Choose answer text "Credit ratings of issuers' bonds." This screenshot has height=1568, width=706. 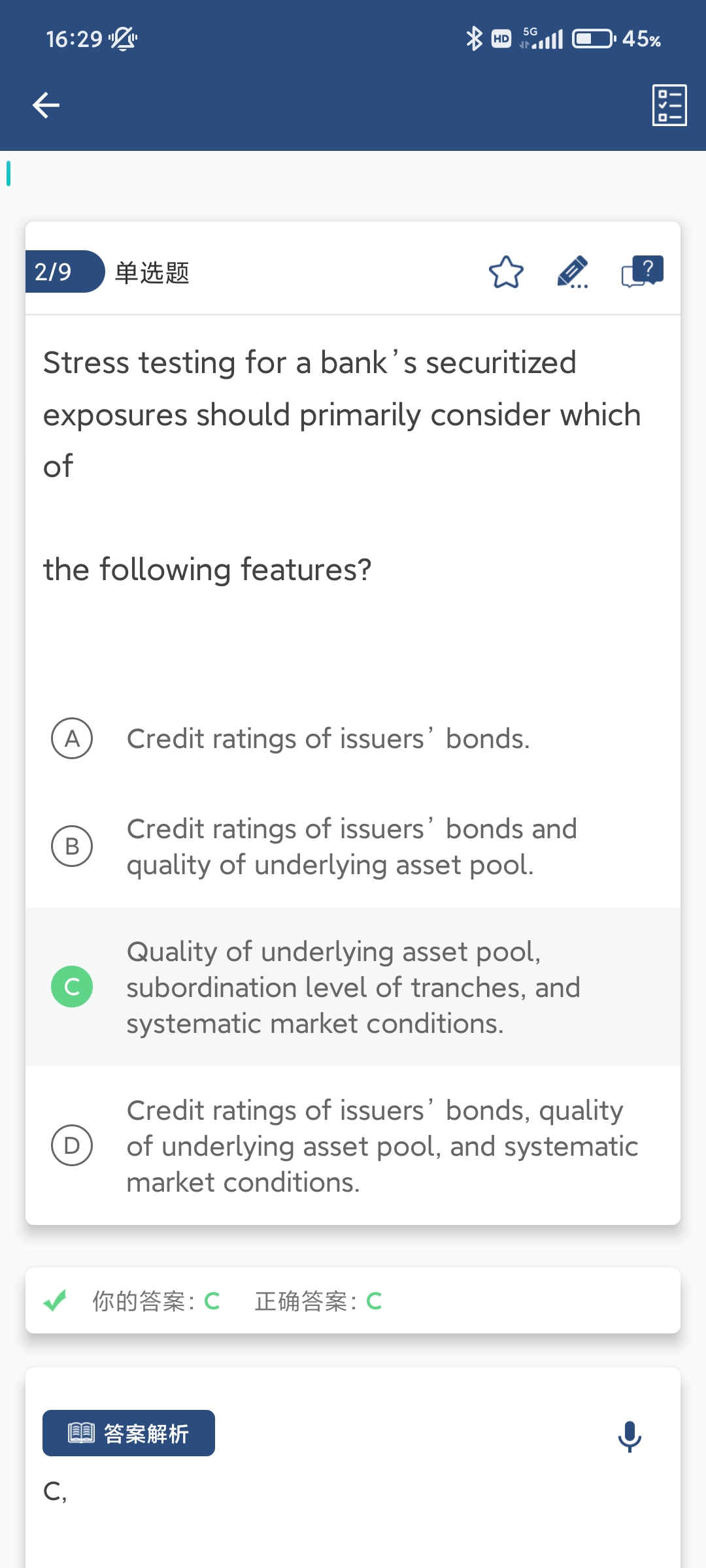coord(328,739)
